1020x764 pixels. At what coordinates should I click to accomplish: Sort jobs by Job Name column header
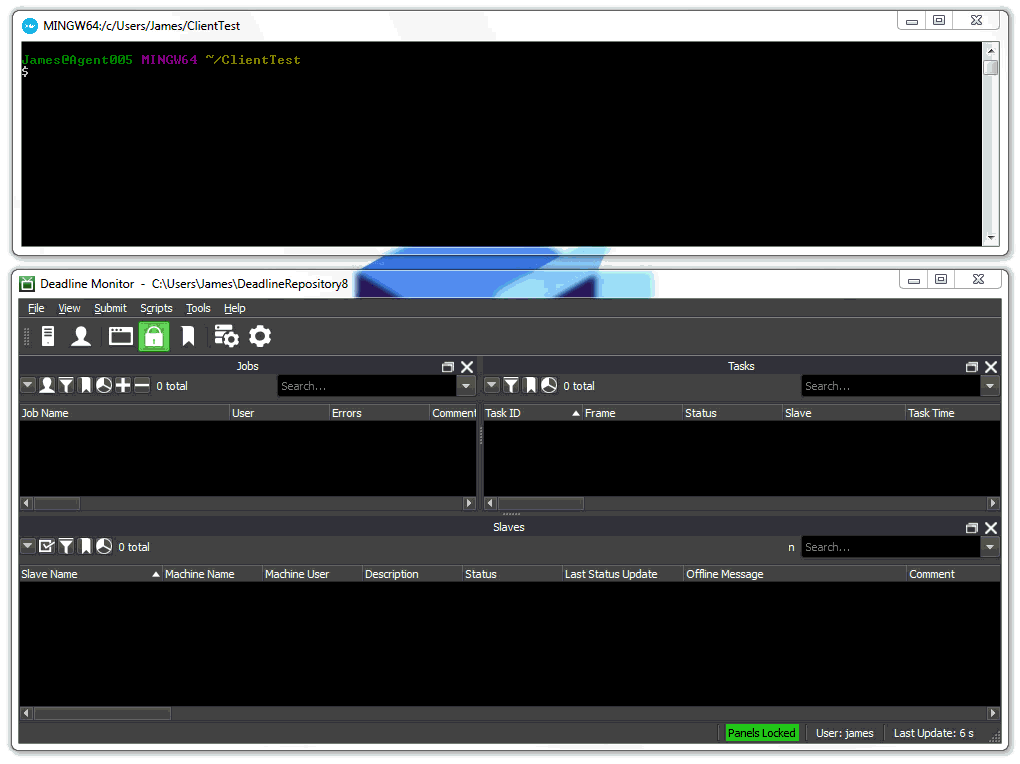click(124, 413)
